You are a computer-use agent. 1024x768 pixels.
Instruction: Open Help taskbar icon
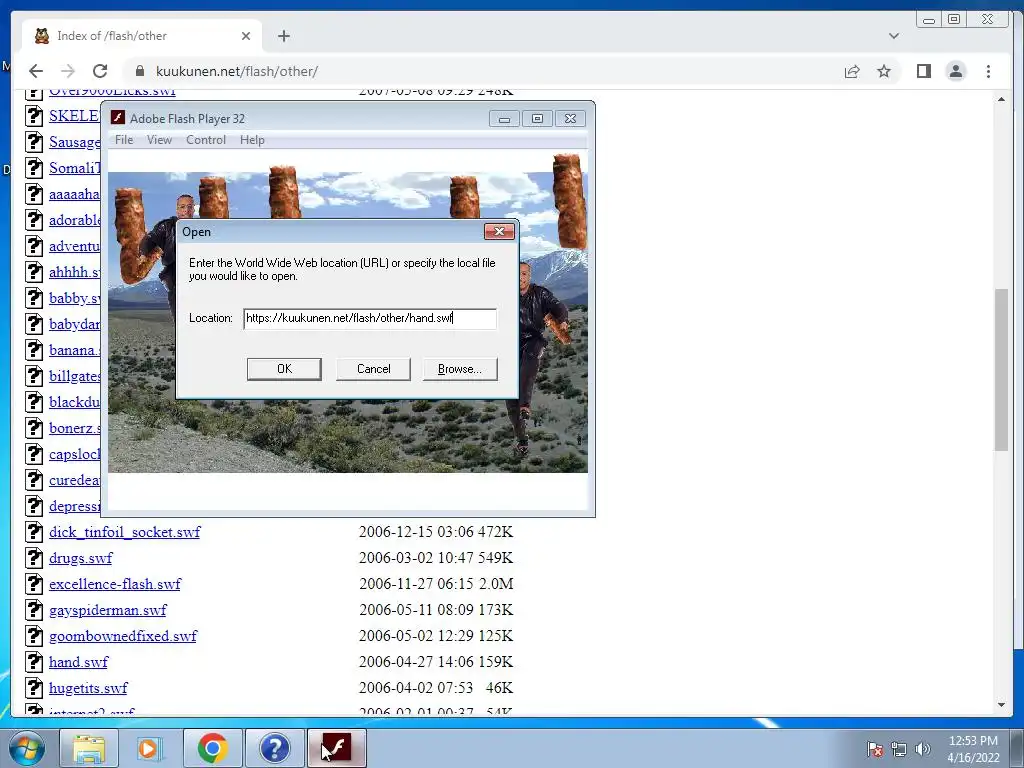[x=274, y=748]
